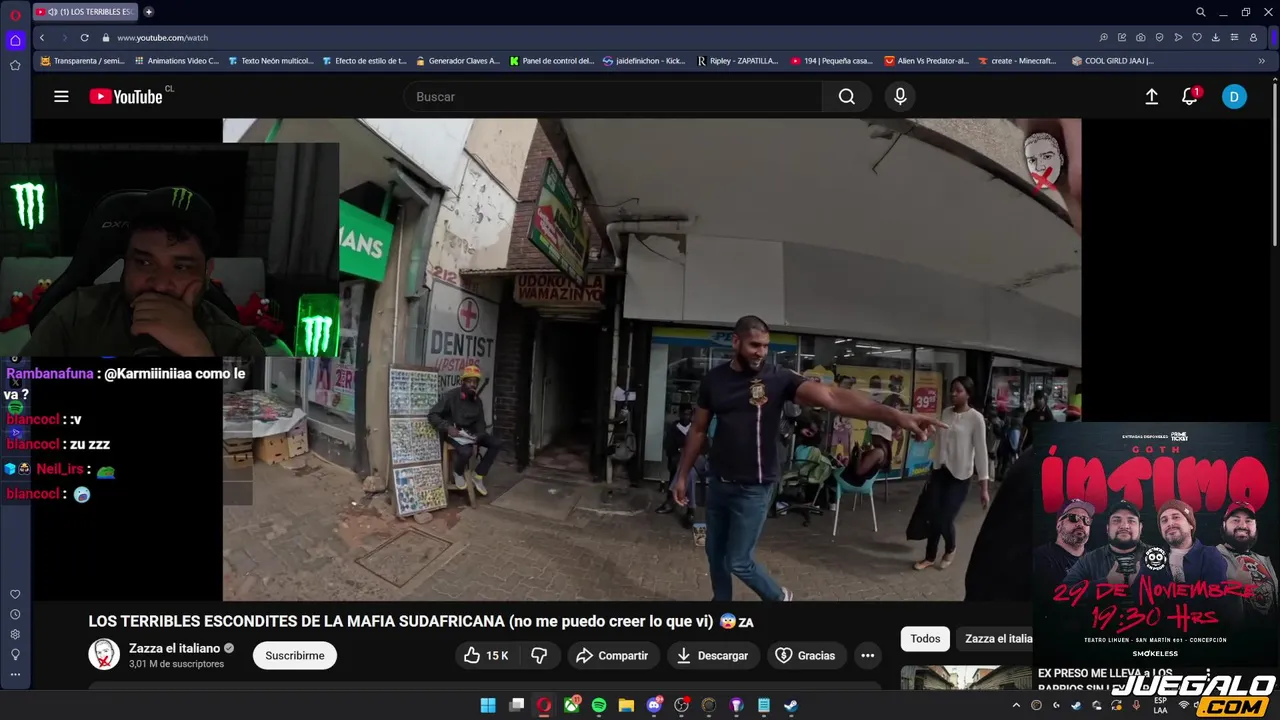Open the sidebar three-dots more menu
The image size is (1280, 720).
tap(15, 674)
